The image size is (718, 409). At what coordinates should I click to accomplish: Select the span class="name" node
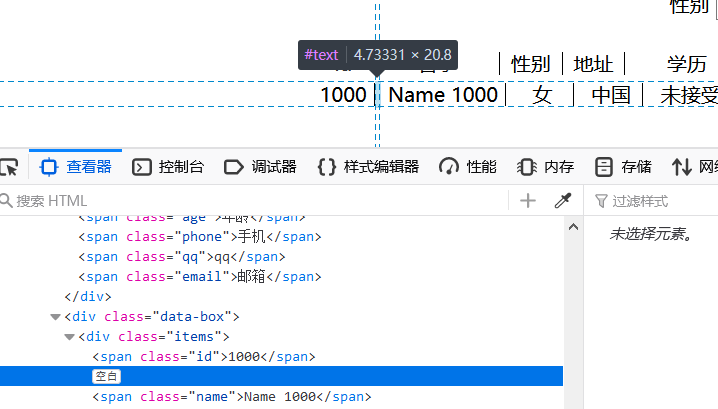click(230, 397)
